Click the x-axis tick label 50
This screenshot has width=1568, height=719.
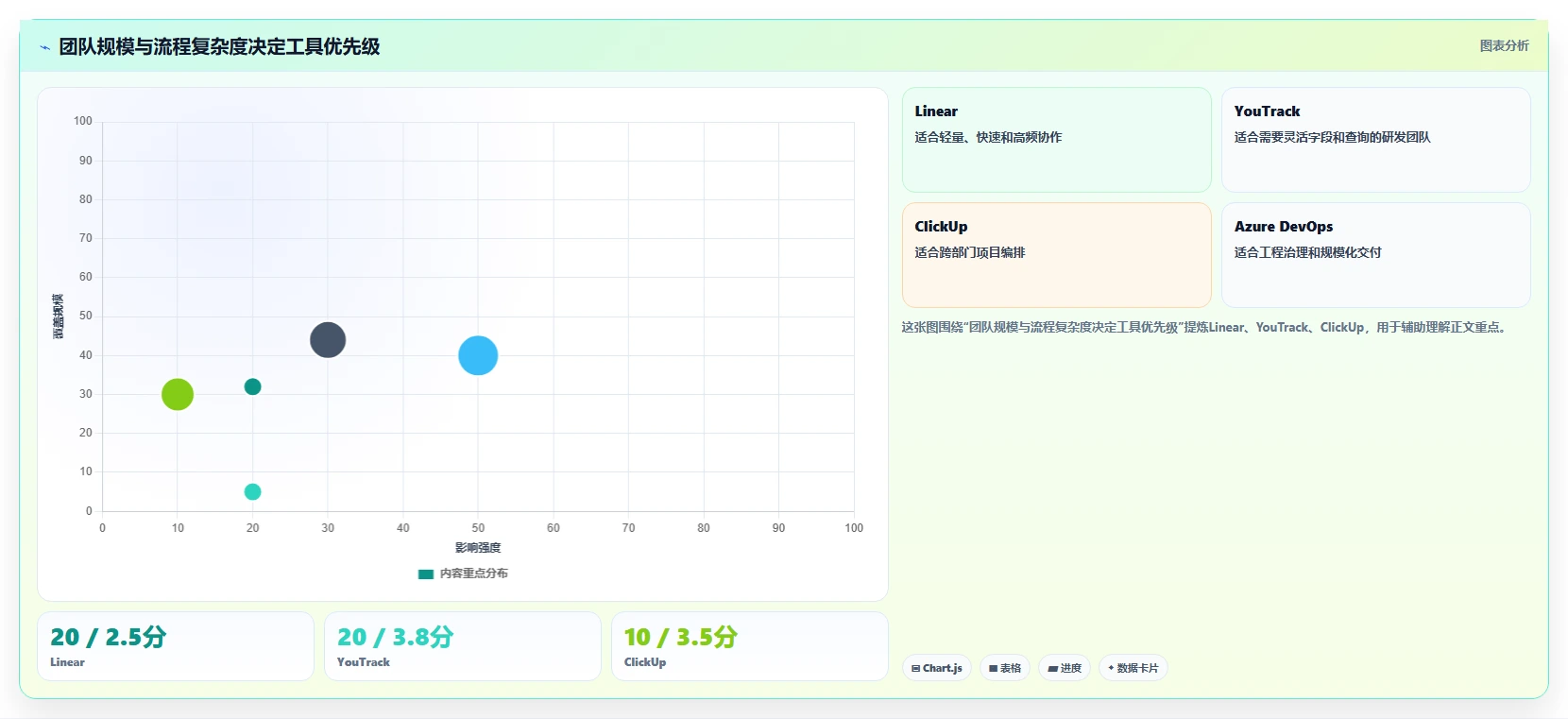click(x=478, y=528)
